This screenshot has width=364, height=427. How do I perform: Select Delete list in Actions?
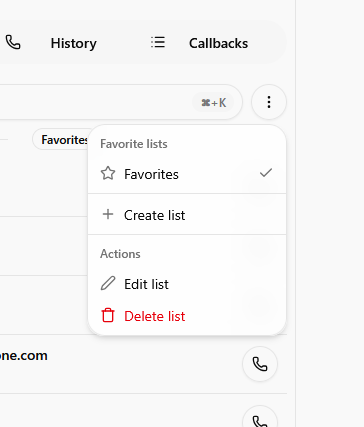point(187,316)
